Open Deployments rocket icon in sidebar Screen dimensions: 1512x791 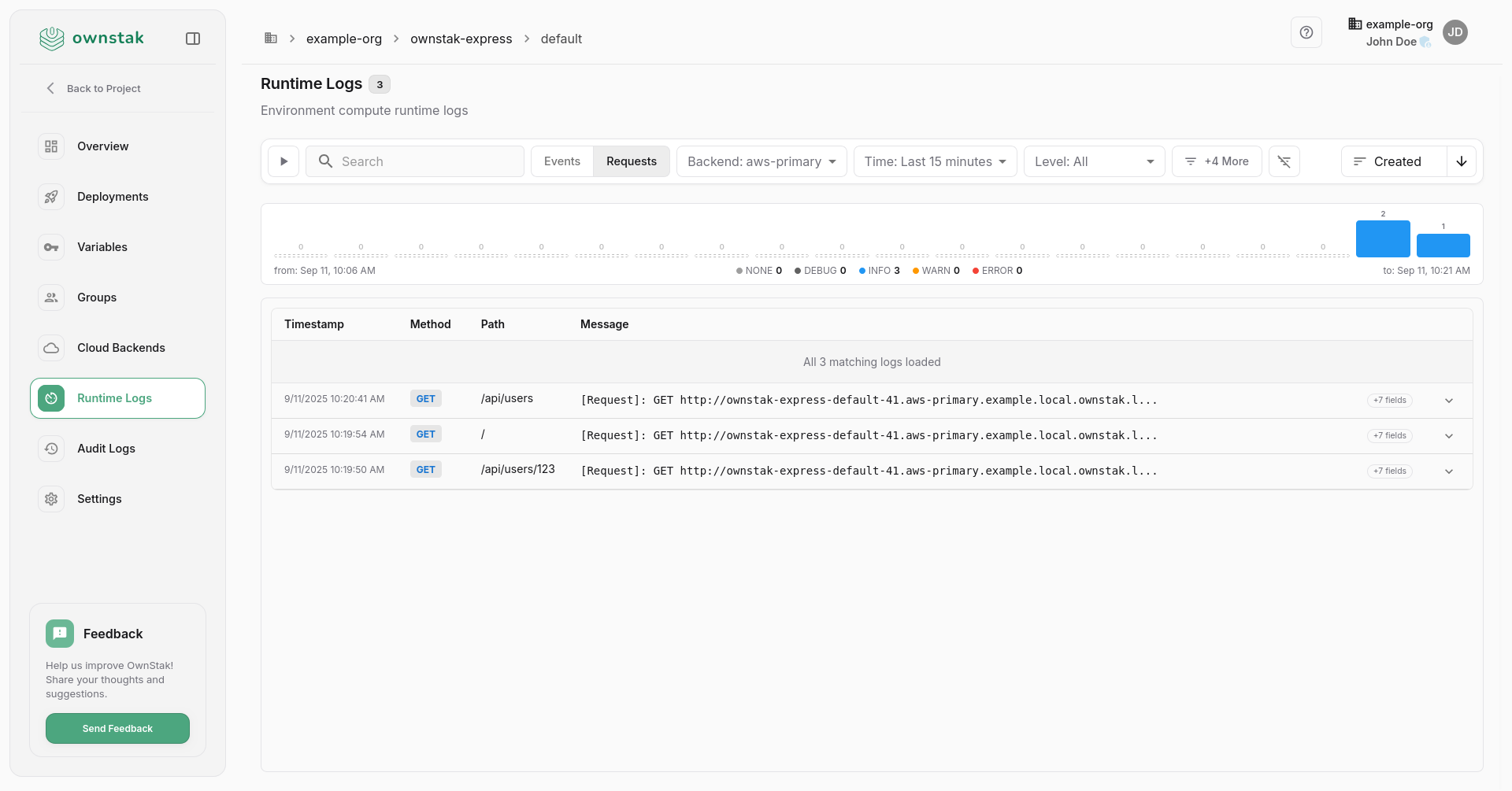51,197
